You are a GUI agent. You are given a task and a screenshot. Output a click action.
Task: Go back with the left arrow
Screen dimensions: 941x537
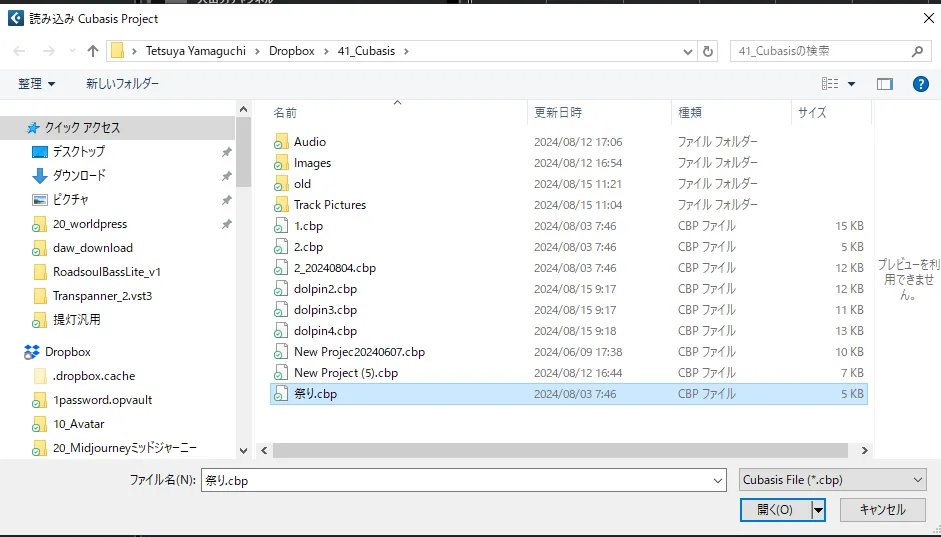[19, 51]
